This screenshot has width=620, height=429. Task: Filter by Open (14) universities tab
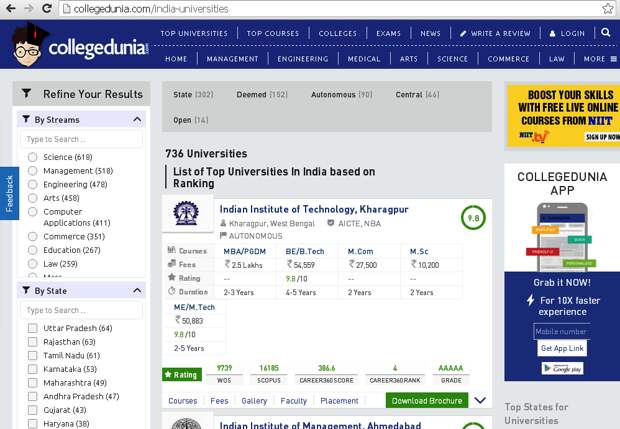191,120
